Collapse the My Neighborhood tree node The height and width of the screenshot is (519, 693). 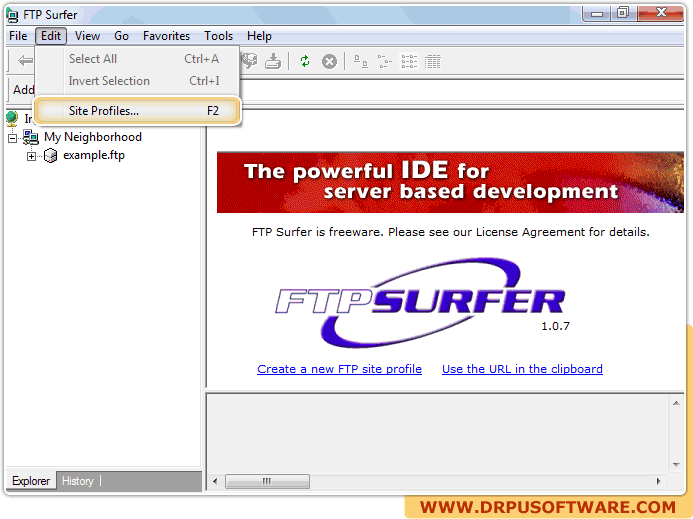tap(13, 138)
